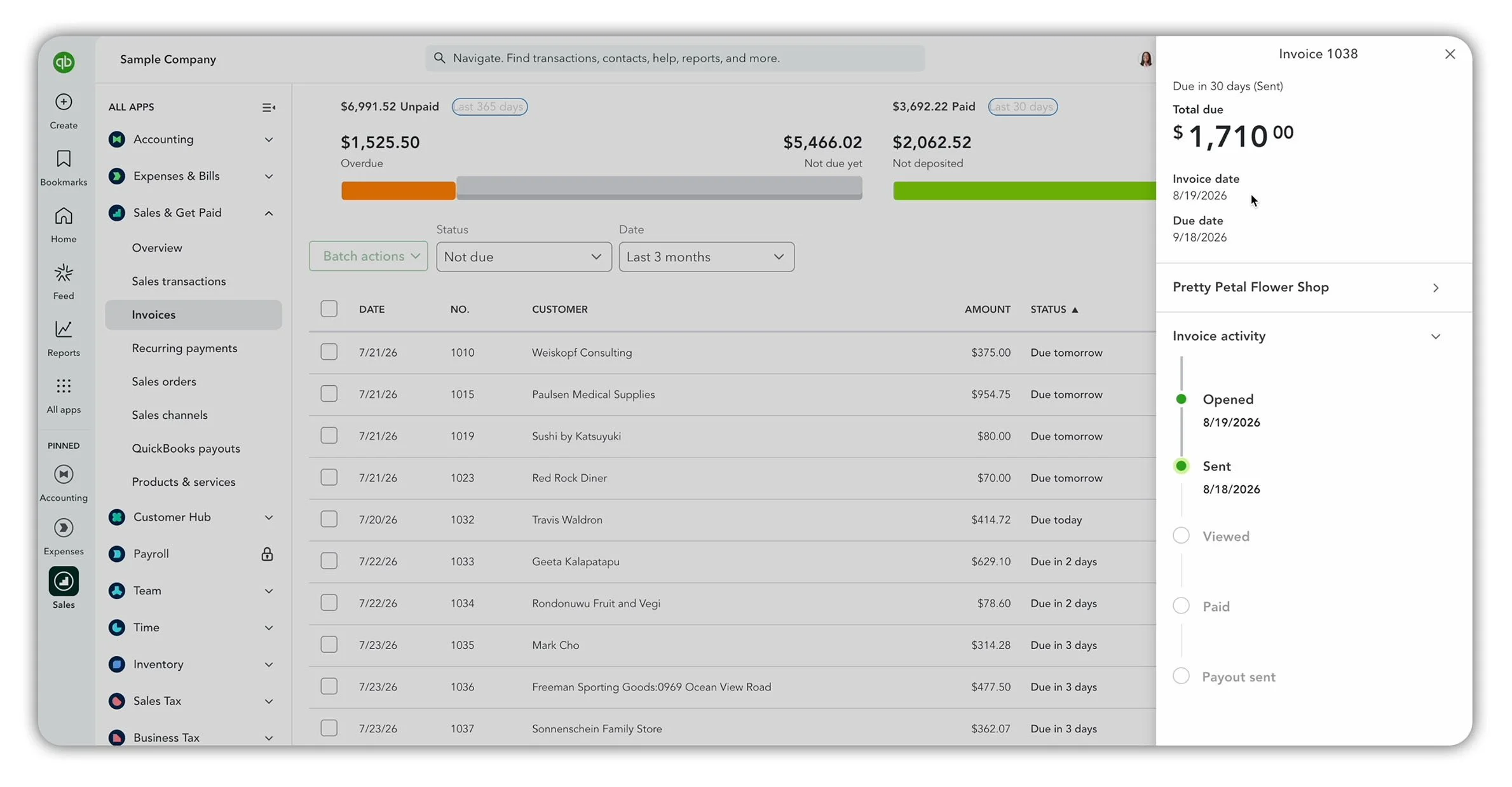The height and width of the screenshot is (787, 1512).
Task: Open Recurring payments menu item
Action: pyautogui.click(x=184, y=348)
